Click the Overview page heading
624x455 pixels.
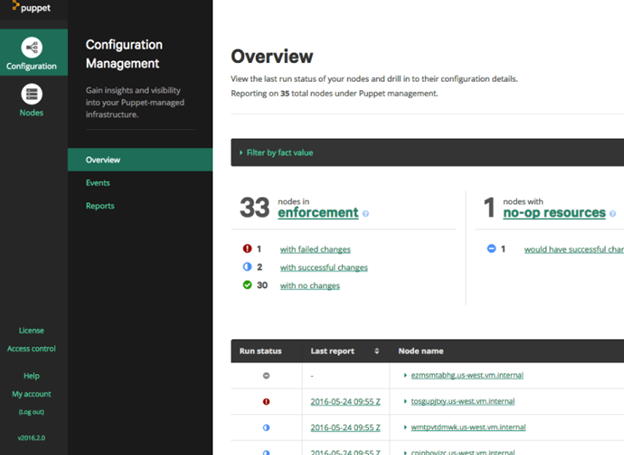tap(272, 56)
